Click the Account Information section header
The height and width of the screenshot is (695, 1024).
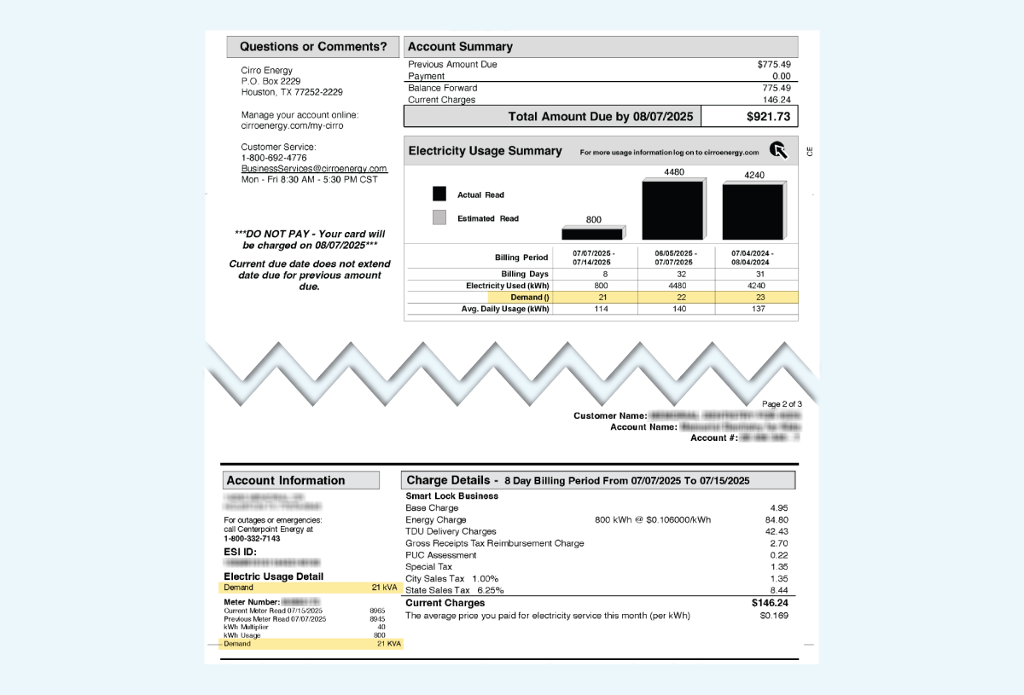point(300,481)
